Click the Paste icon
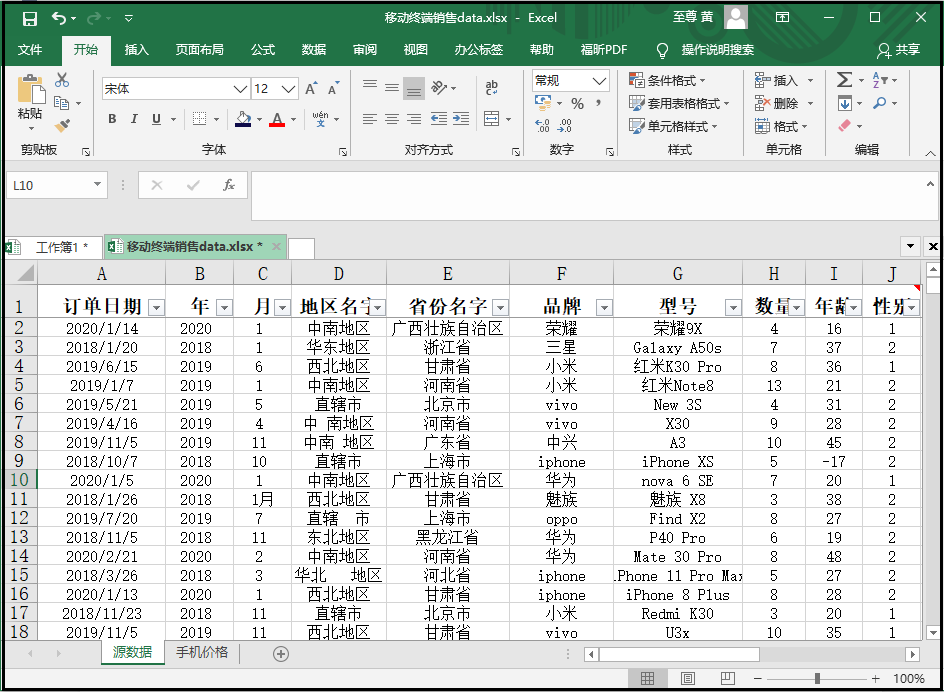The height and width of the screenshot is (692, 944). pos(31,90)
